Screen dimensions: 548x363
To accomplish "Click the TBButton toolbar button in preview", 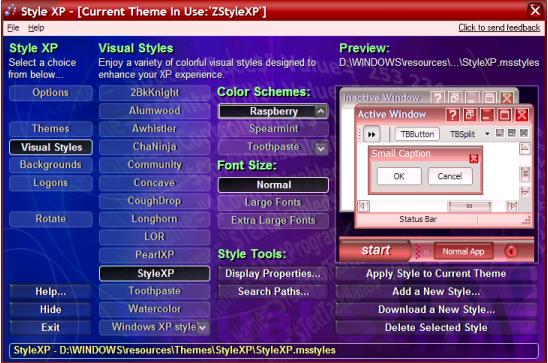I will tap(417, 134).
